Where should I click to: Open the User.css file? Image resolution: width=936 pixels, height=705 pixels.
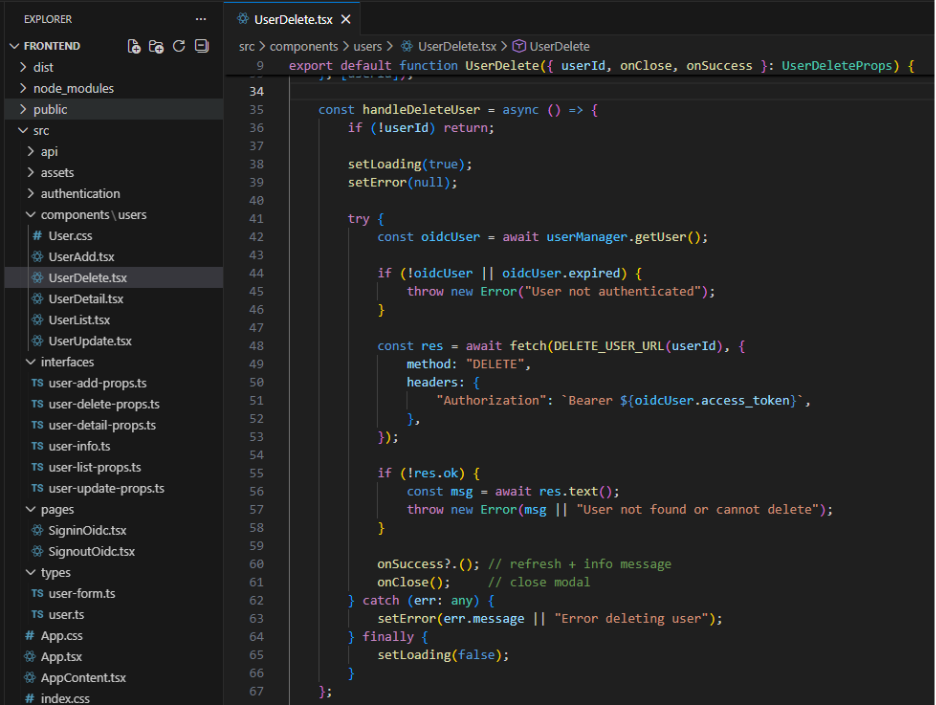pyautogui.click(x=70, y=236)
